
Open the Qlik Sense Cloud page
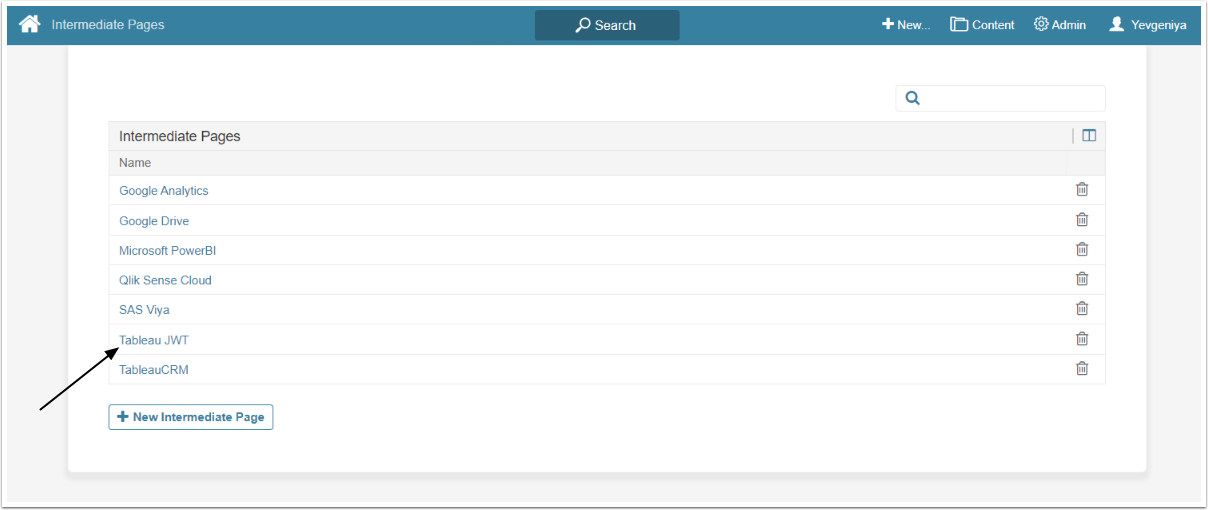tap(165, 280)
